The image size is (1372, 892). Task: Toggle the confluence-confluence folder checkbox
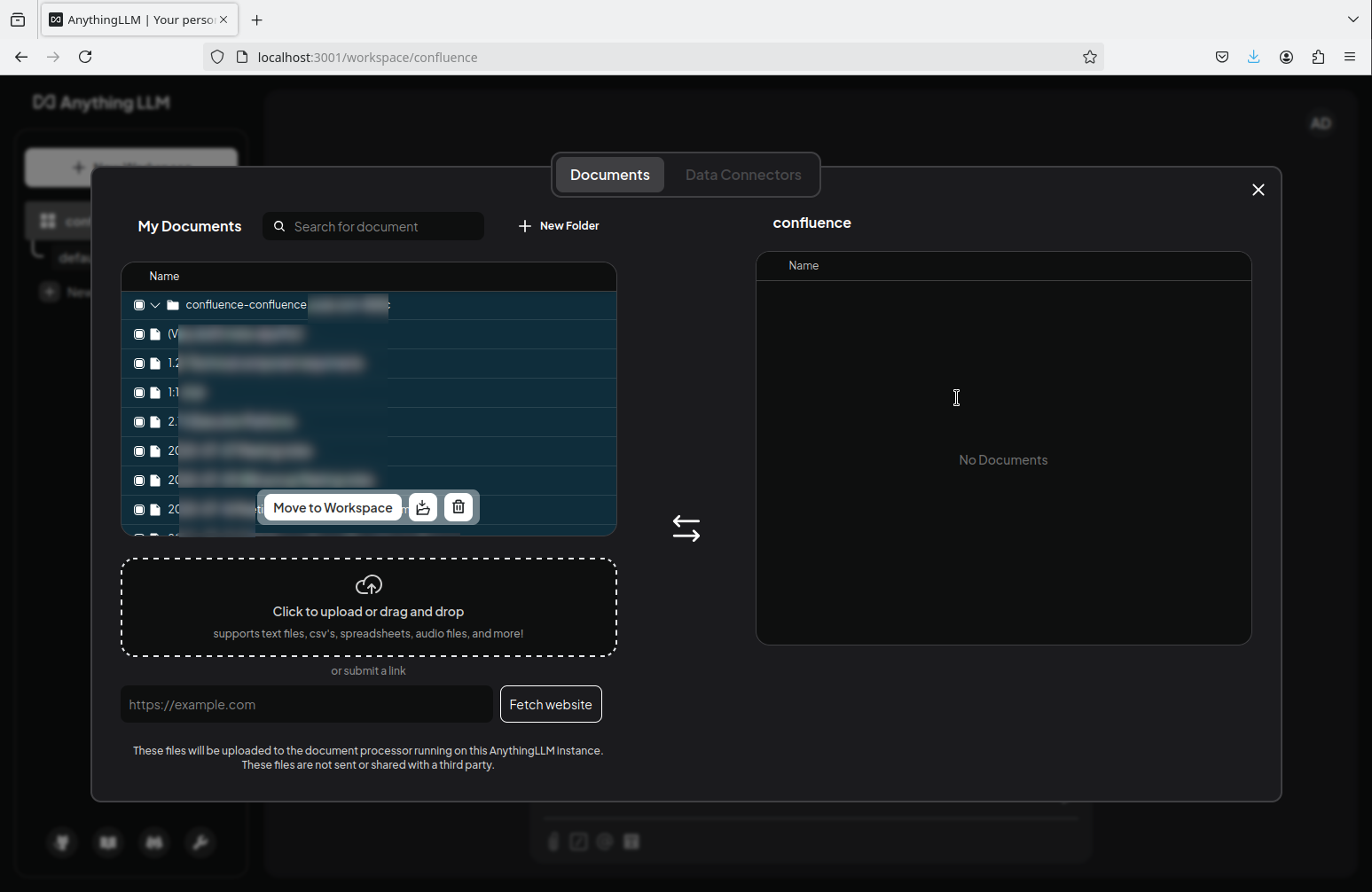tap(139, 305)
